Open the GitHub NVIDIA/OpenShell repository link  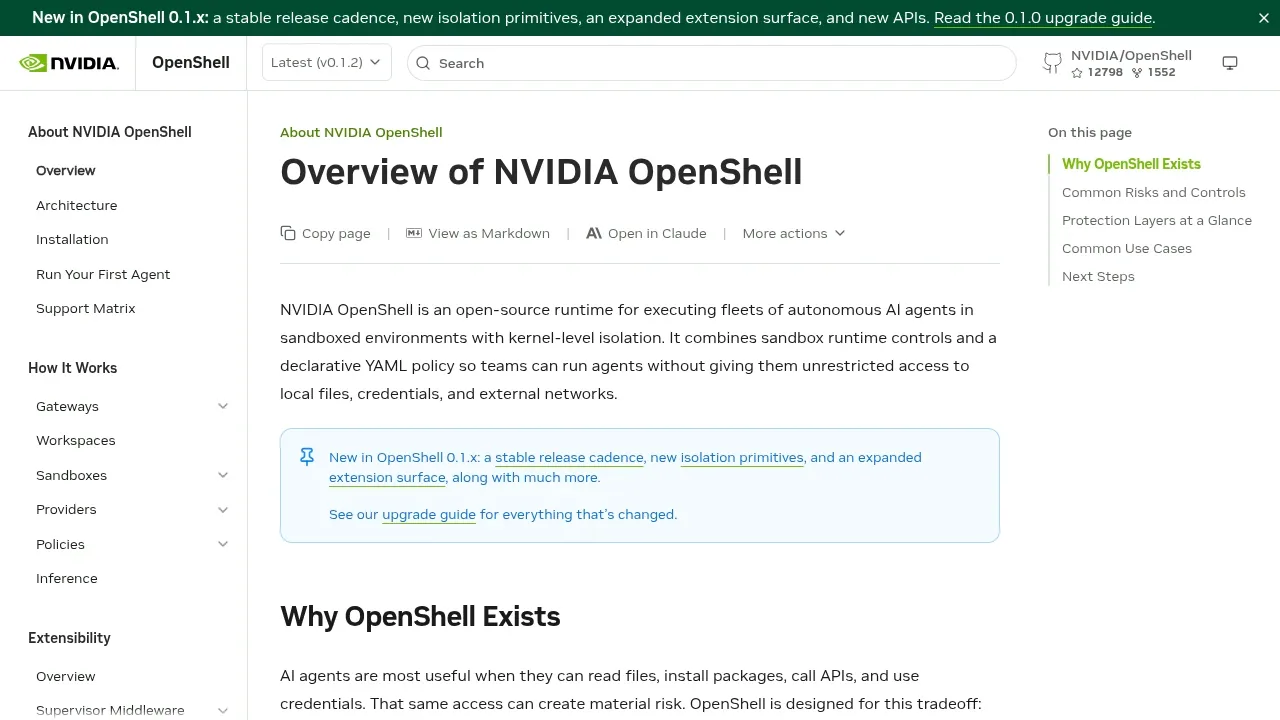[x=1118, y=63]
